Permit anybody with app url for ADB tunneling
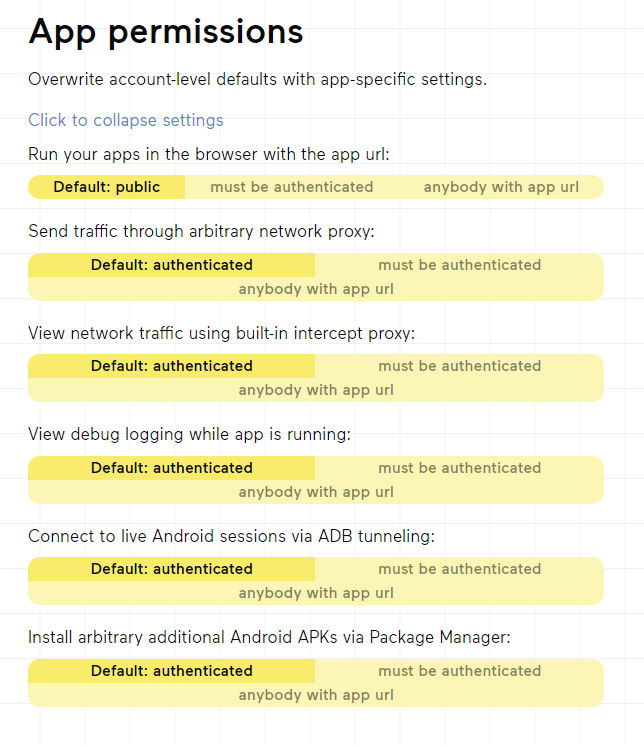 [316, 593]
